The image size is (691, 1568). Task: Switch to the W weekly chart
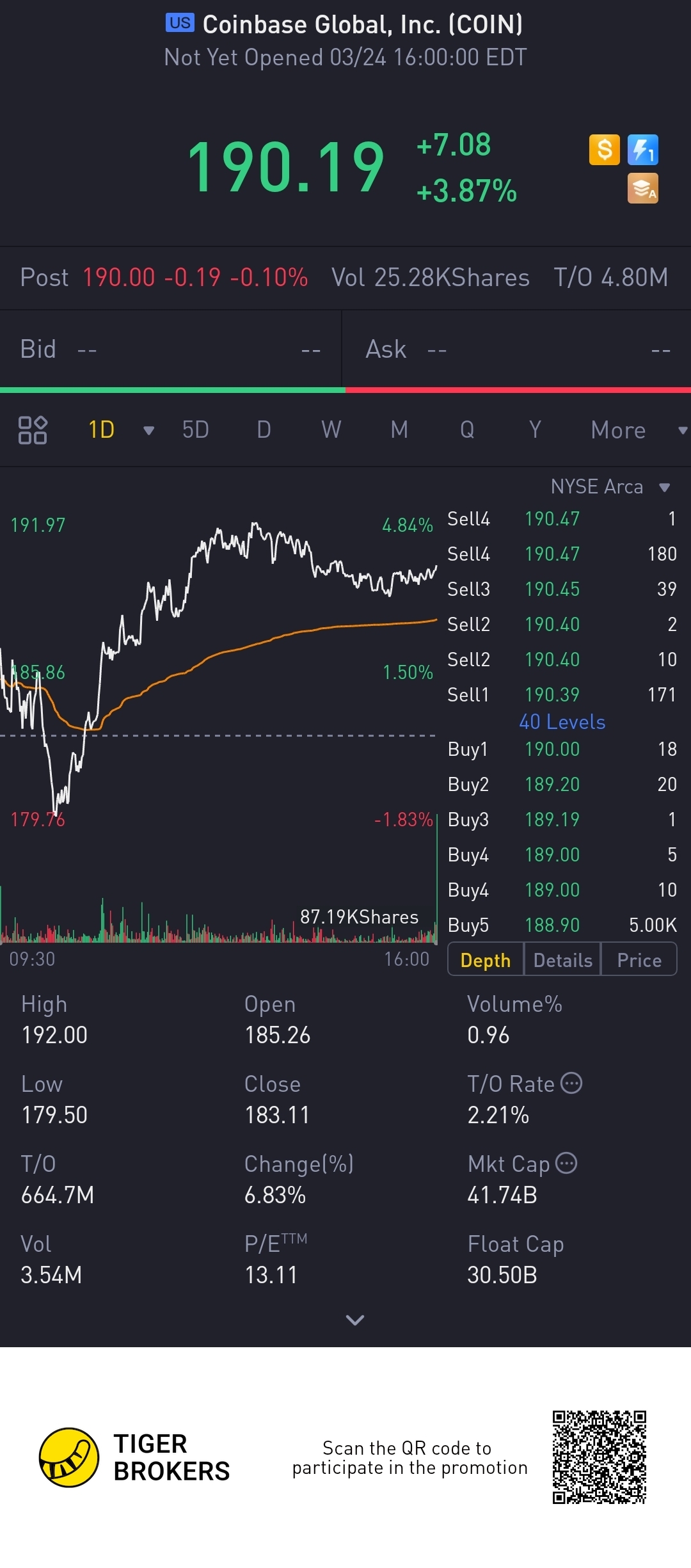tap(331, 429)
